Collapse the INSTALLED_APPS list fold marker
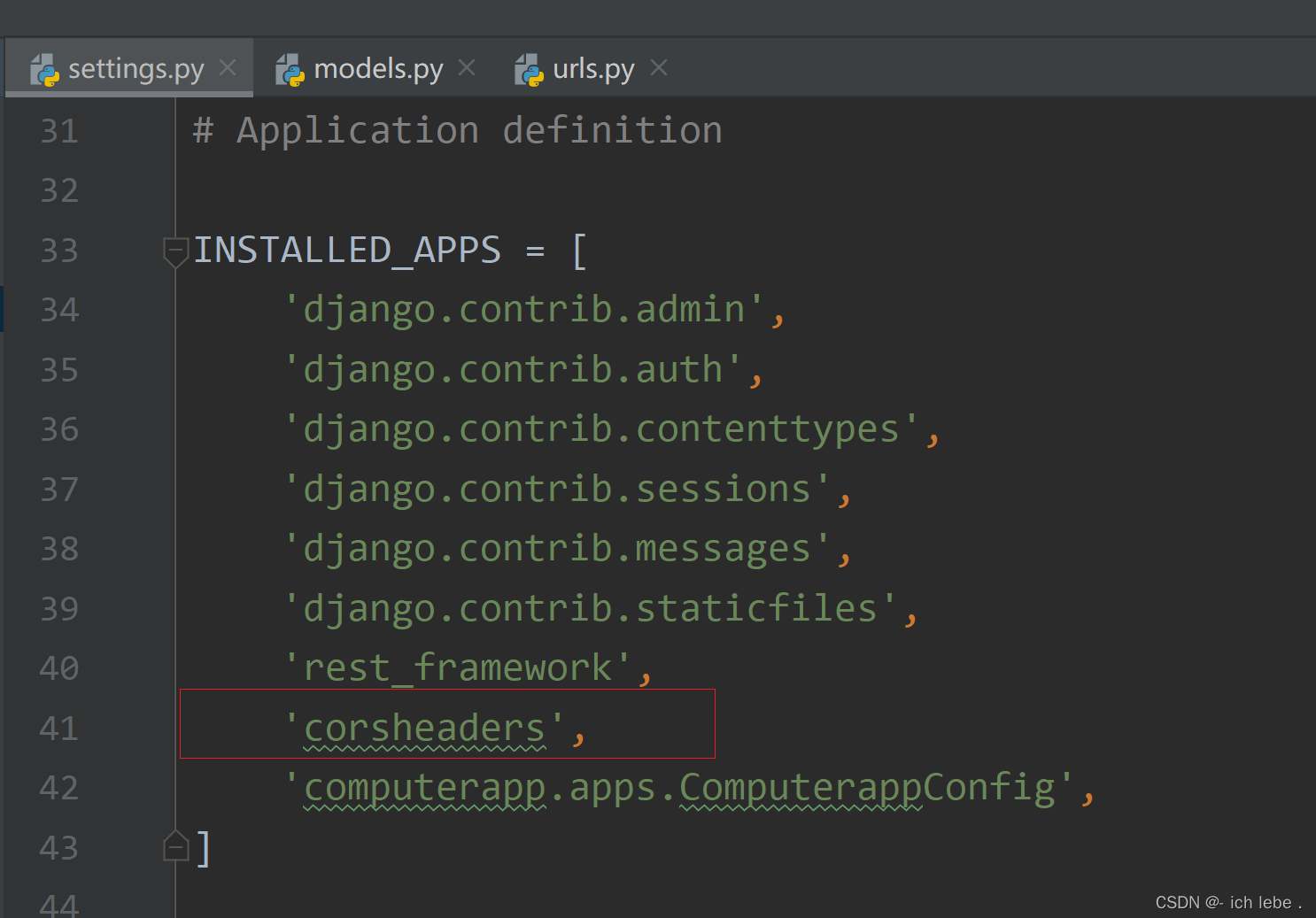 point(176,251)
